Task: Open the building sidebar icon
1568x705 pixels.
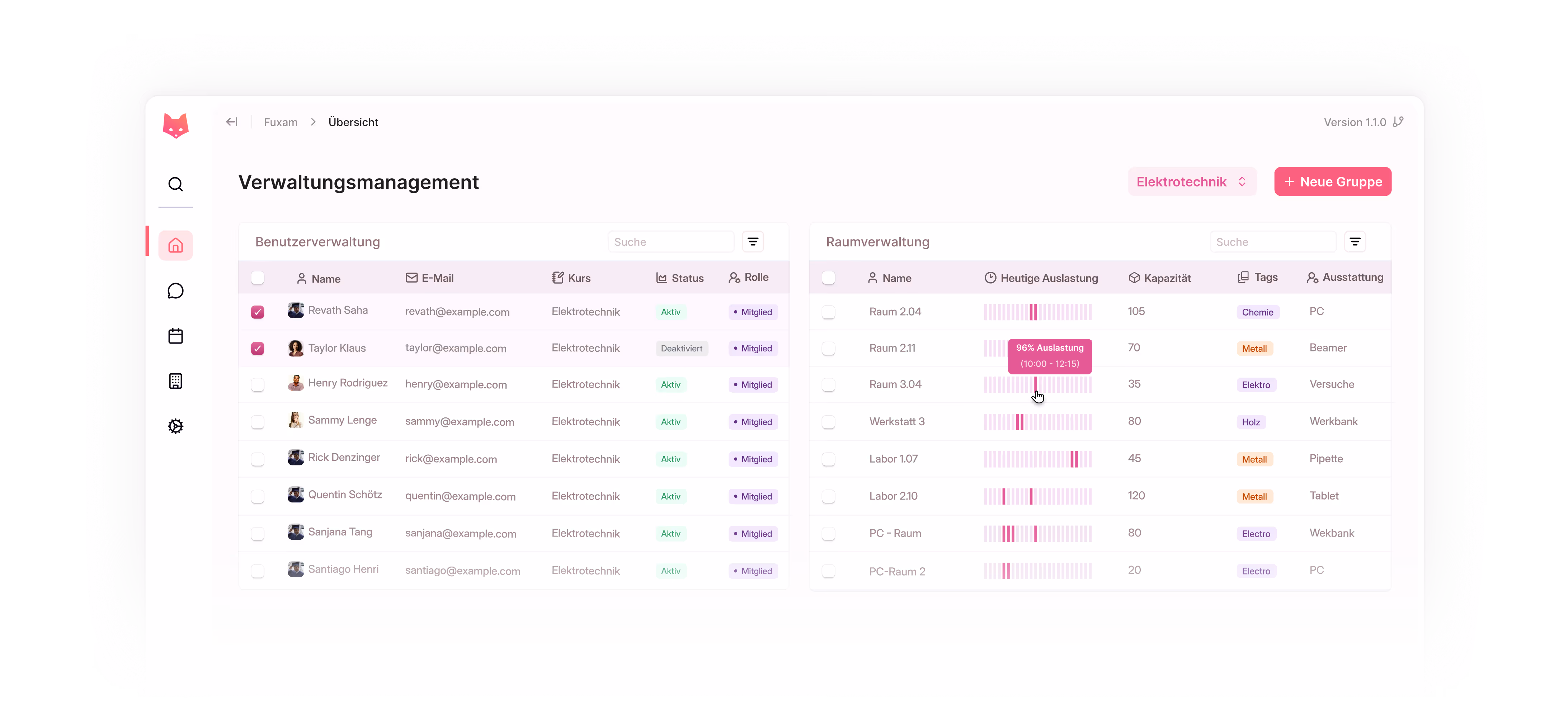Action: point(175,382)
